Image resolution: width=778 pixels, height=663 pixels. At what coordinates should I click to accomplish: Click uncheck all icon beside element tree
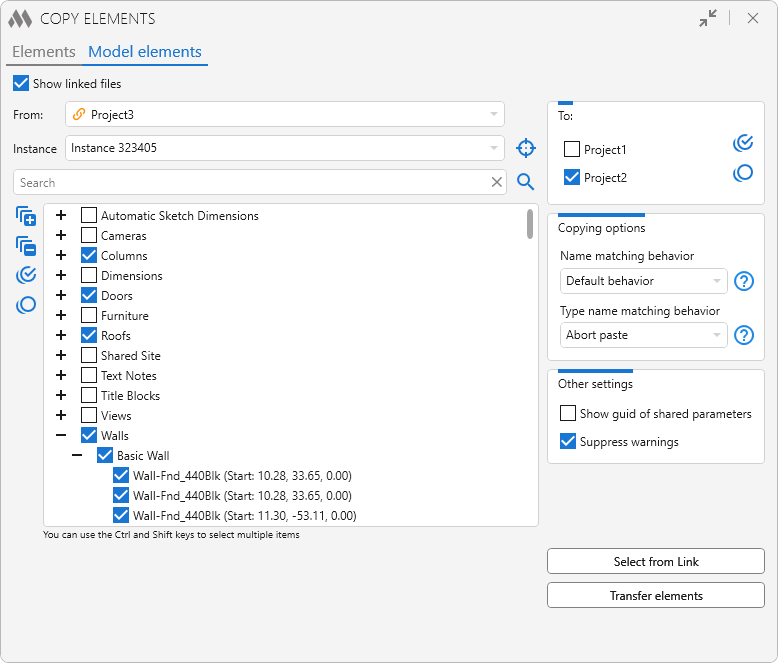coord(26,305)
